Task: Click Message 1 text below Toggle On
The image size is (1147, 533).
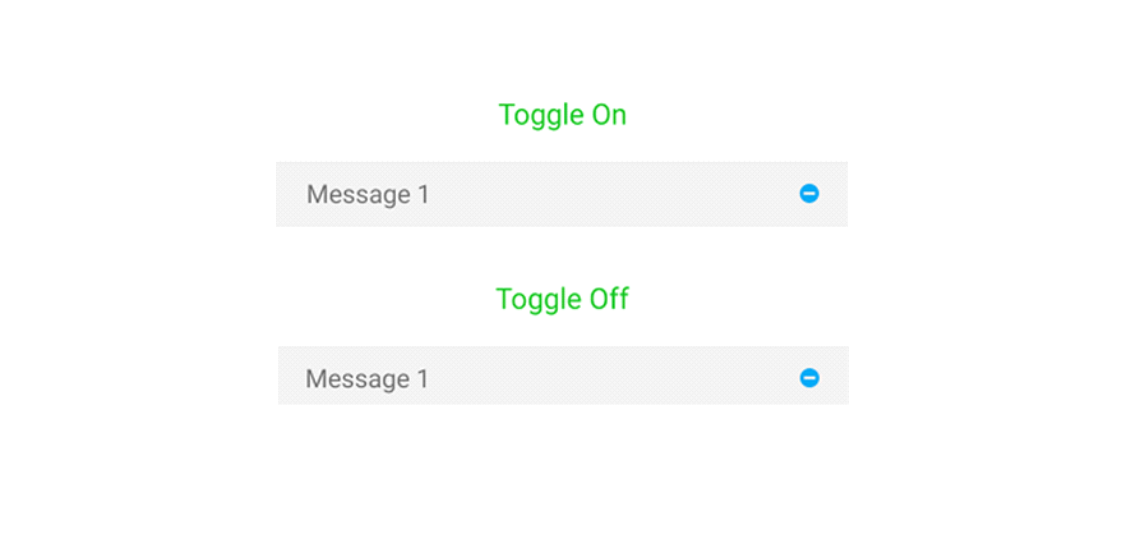Action: pyautogui.click(x=367, y=194)
